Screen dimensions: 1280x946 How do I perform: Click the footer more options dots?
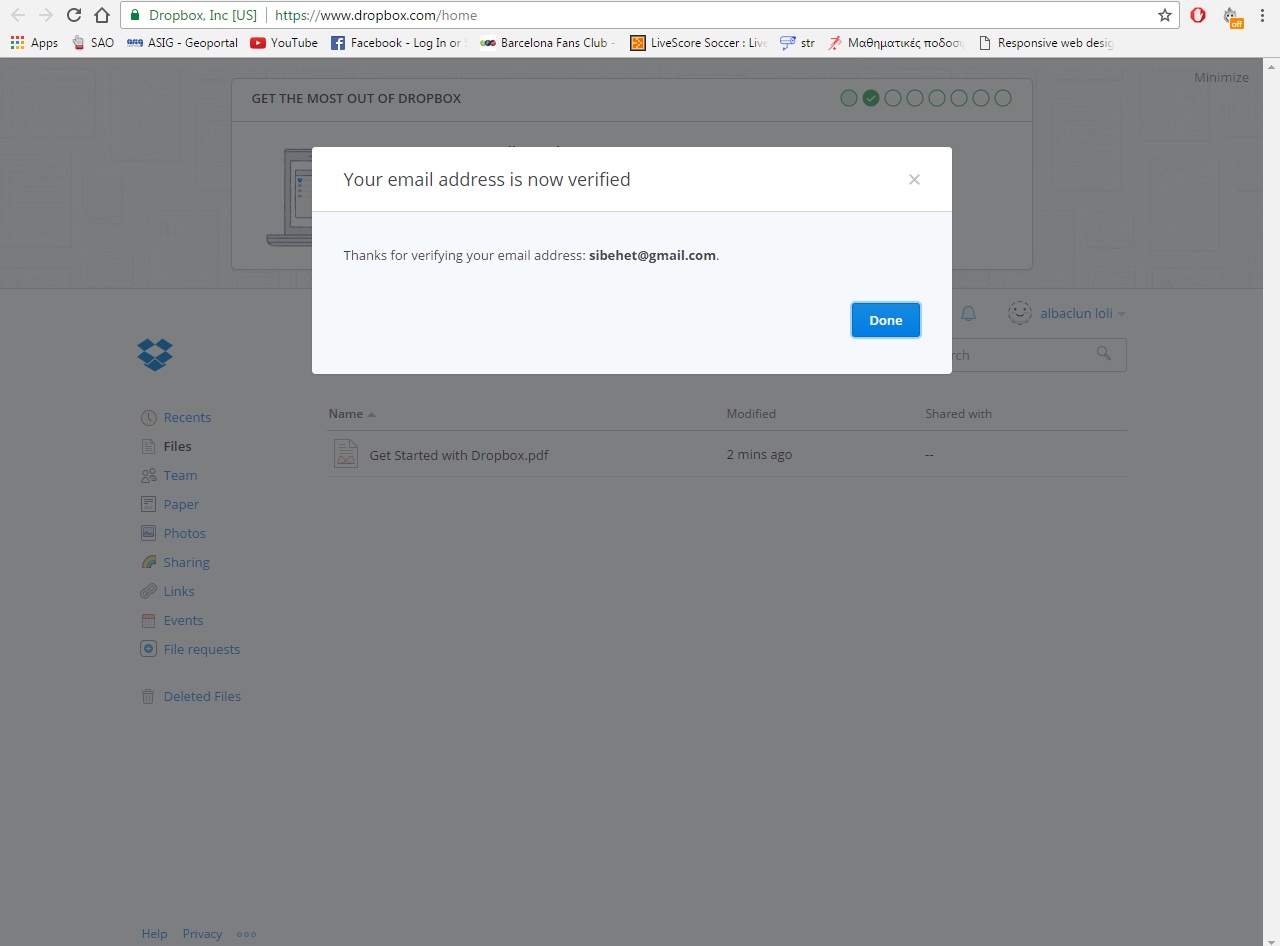coord(246,934)
